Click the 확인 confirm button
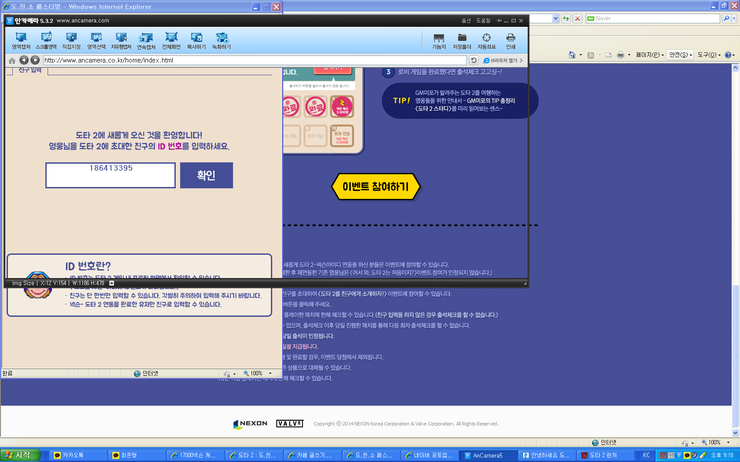The image size is (740, 462). click(x=206, y=176)
